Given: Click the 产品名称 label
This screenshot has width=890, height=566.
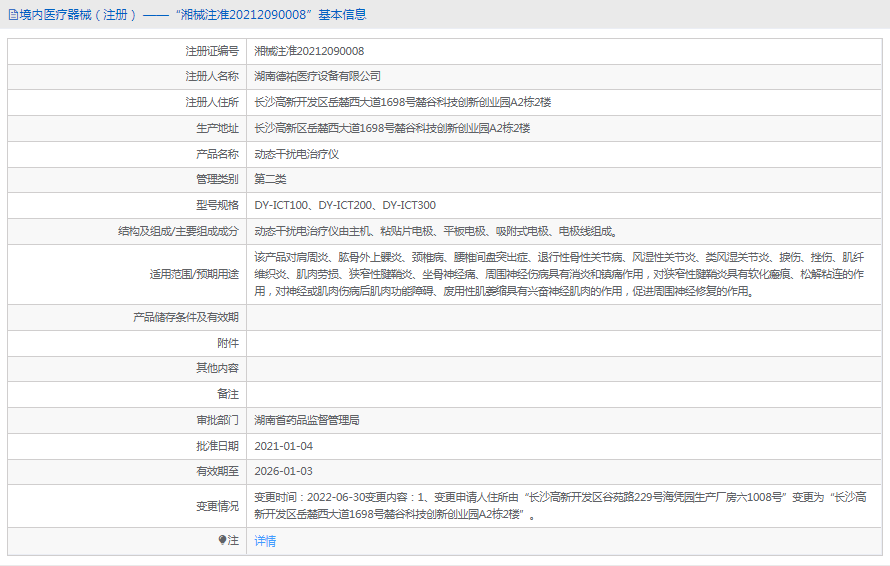Looking at the screenshot, I should 217,154.
